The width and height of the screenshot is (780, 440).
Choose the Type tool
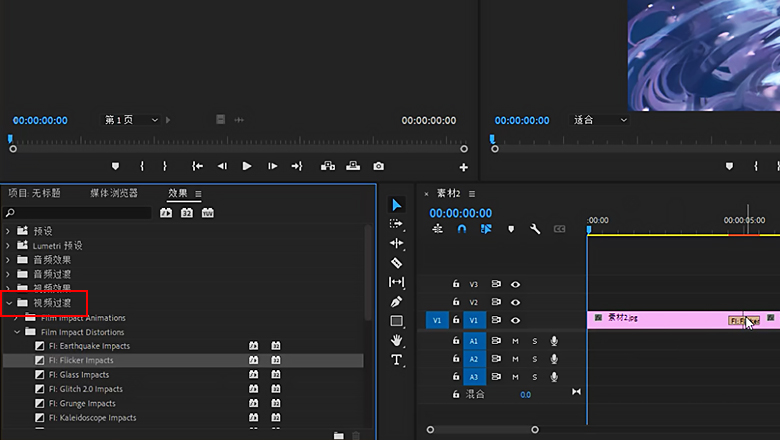click(x=396, y=360)
